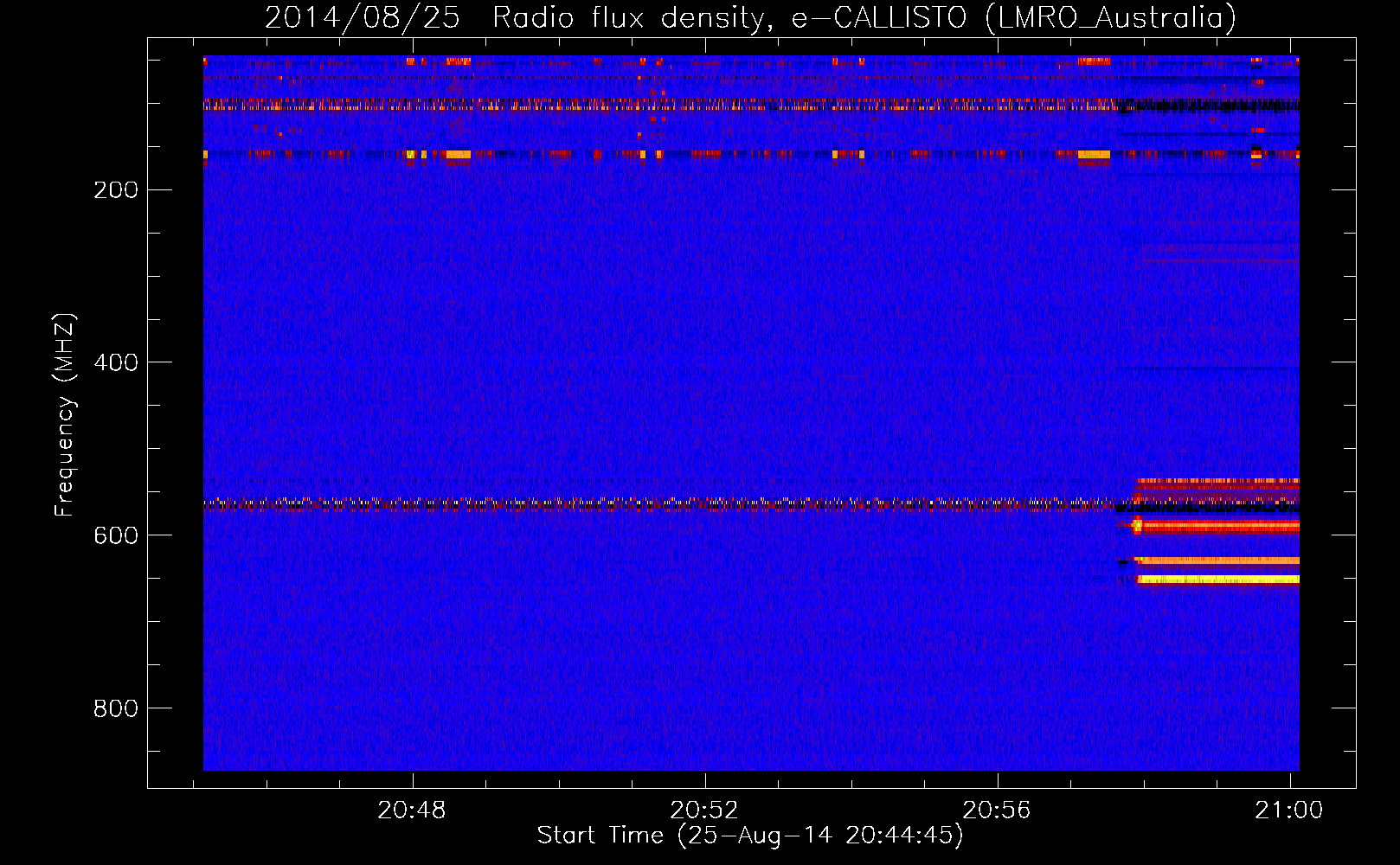Click the 21:00 time tick label
The image size is (1400, 865).
[1289, 810]
